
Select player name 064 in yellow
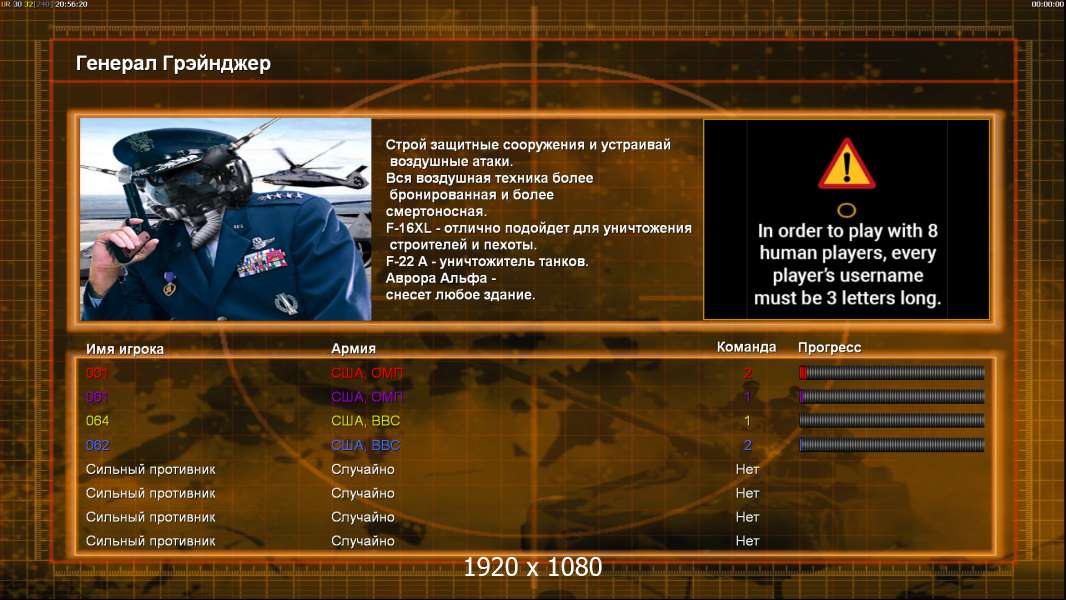[x=97, y=421]
